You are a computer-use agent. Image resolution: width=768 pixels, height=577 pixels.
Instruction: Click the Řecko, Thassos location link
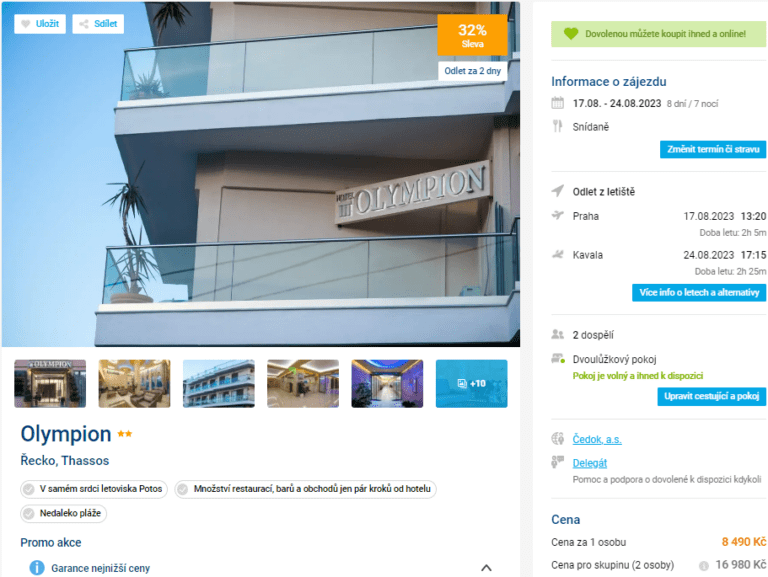[x=65, y=460]
